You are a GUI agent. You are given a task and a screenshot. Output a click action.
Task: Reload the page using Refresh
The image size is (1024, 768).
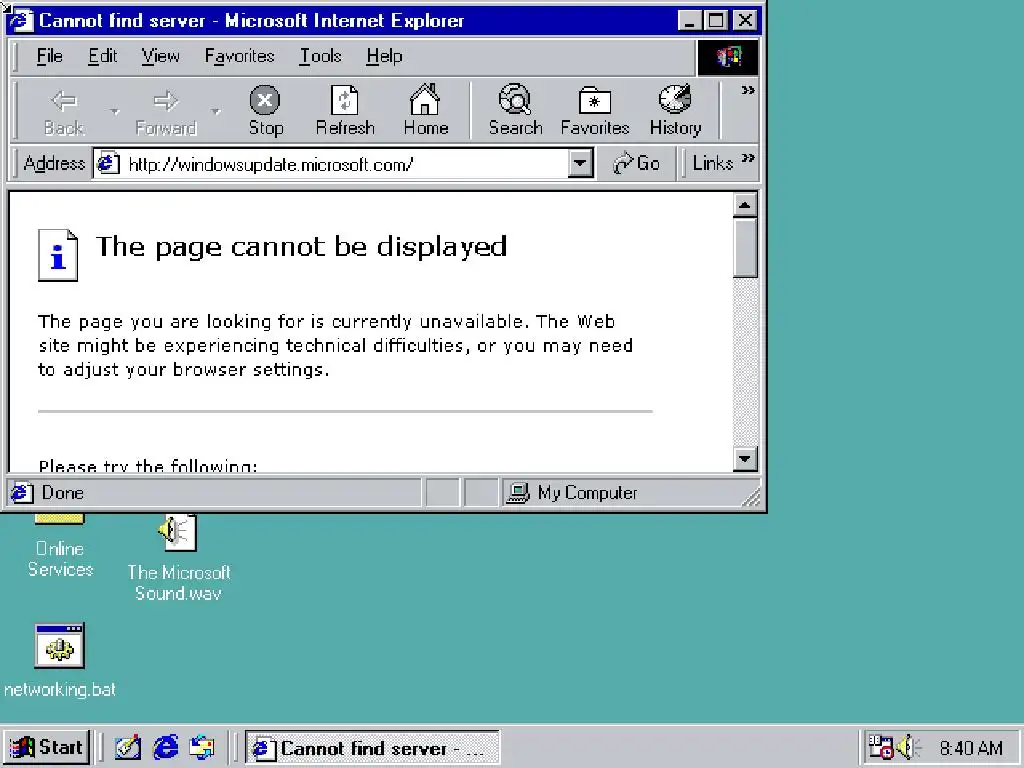coord(345,111)
